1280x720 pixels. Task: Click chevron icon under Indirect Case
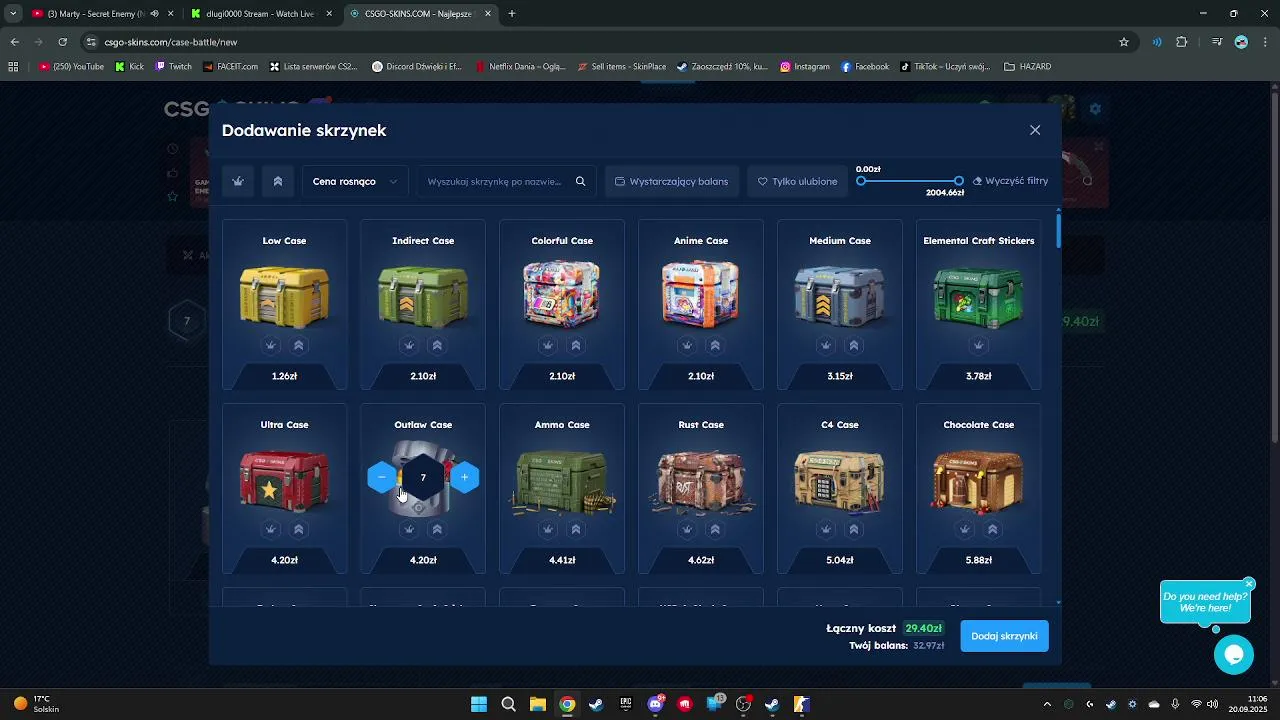click(437, 345)
